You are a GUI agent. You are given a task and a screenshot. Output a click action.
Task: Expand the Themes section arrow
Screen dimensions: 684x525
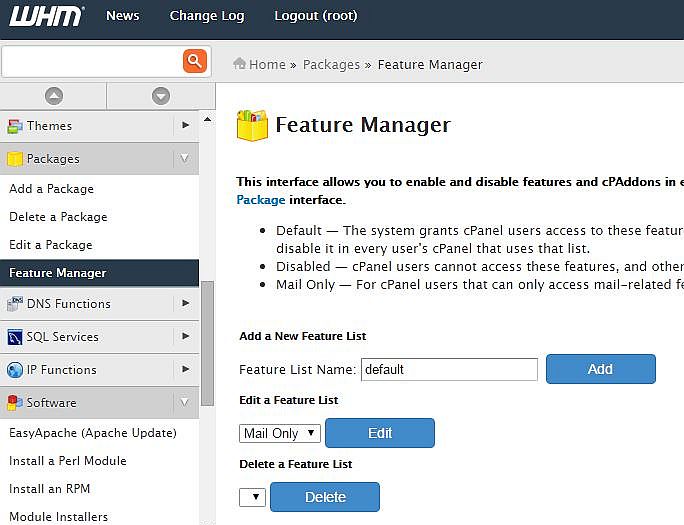185,125
